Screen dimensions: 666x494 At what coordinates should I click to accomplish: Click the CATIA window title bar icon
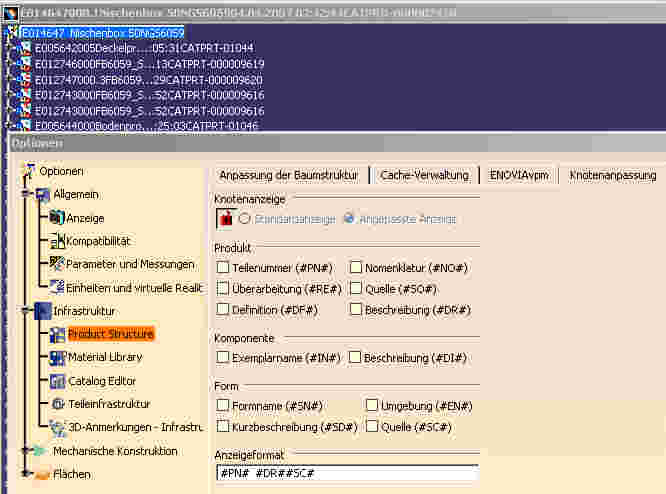(10, 13)
